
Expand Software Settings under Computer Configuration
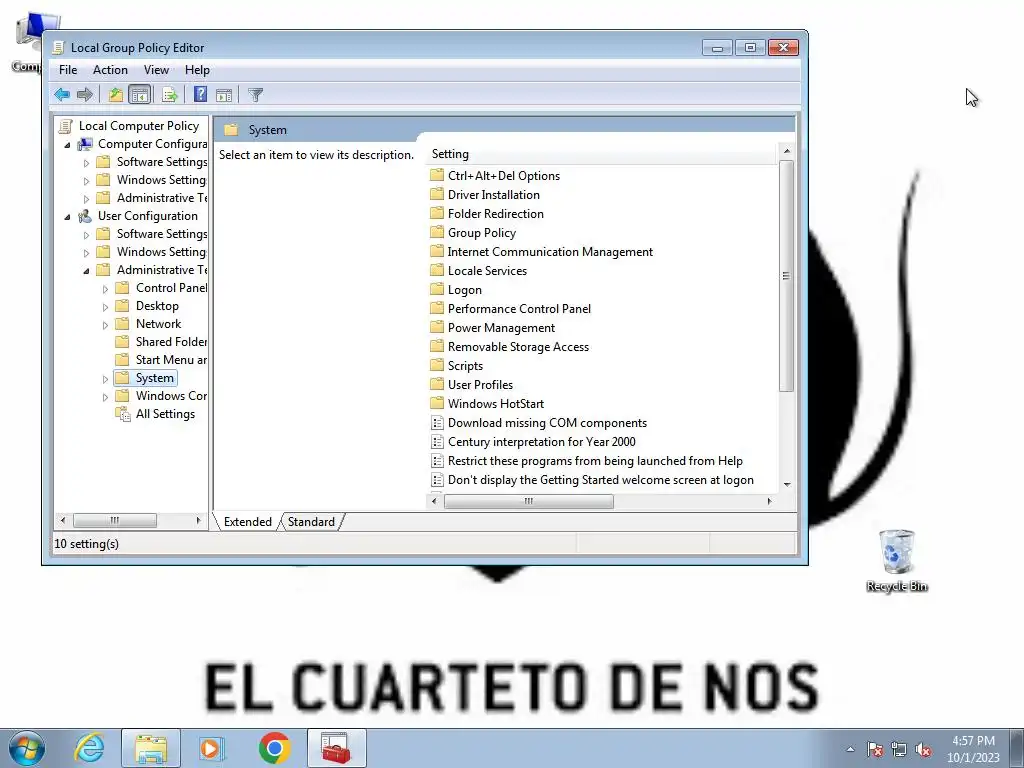tap(86, 163)
